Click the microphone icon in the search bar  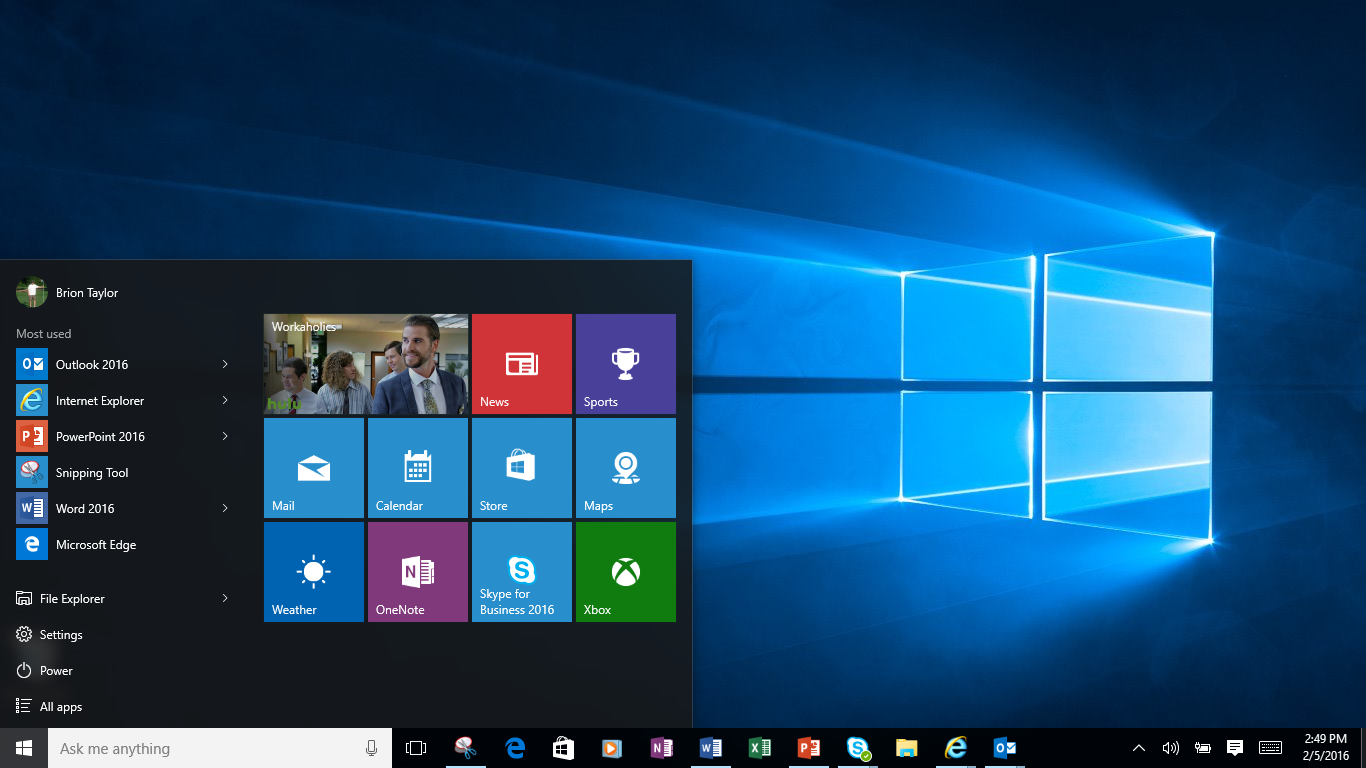[371, 747]
